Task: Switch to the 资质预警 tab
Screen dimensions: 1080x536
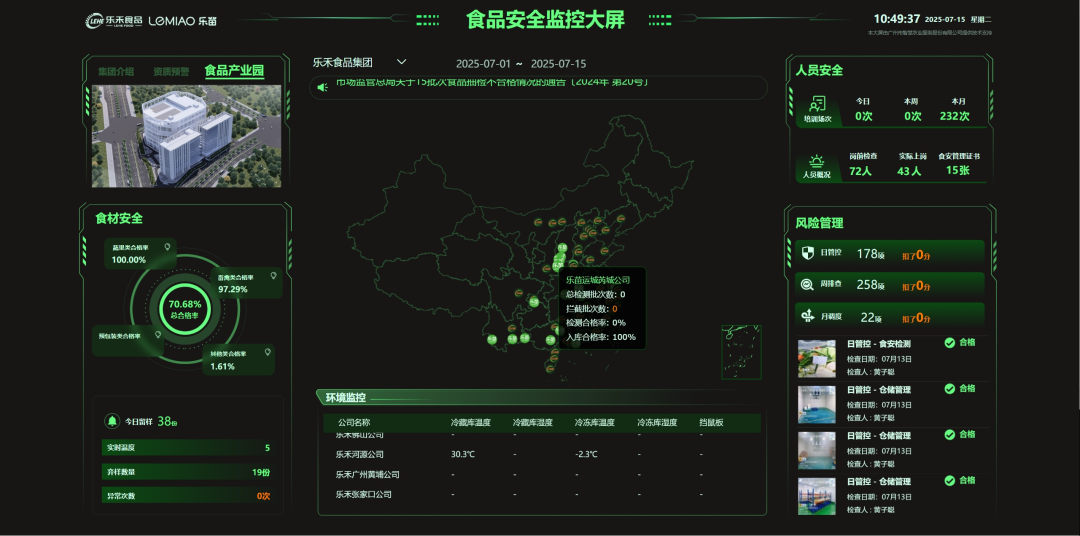Action: coord(172,72)
